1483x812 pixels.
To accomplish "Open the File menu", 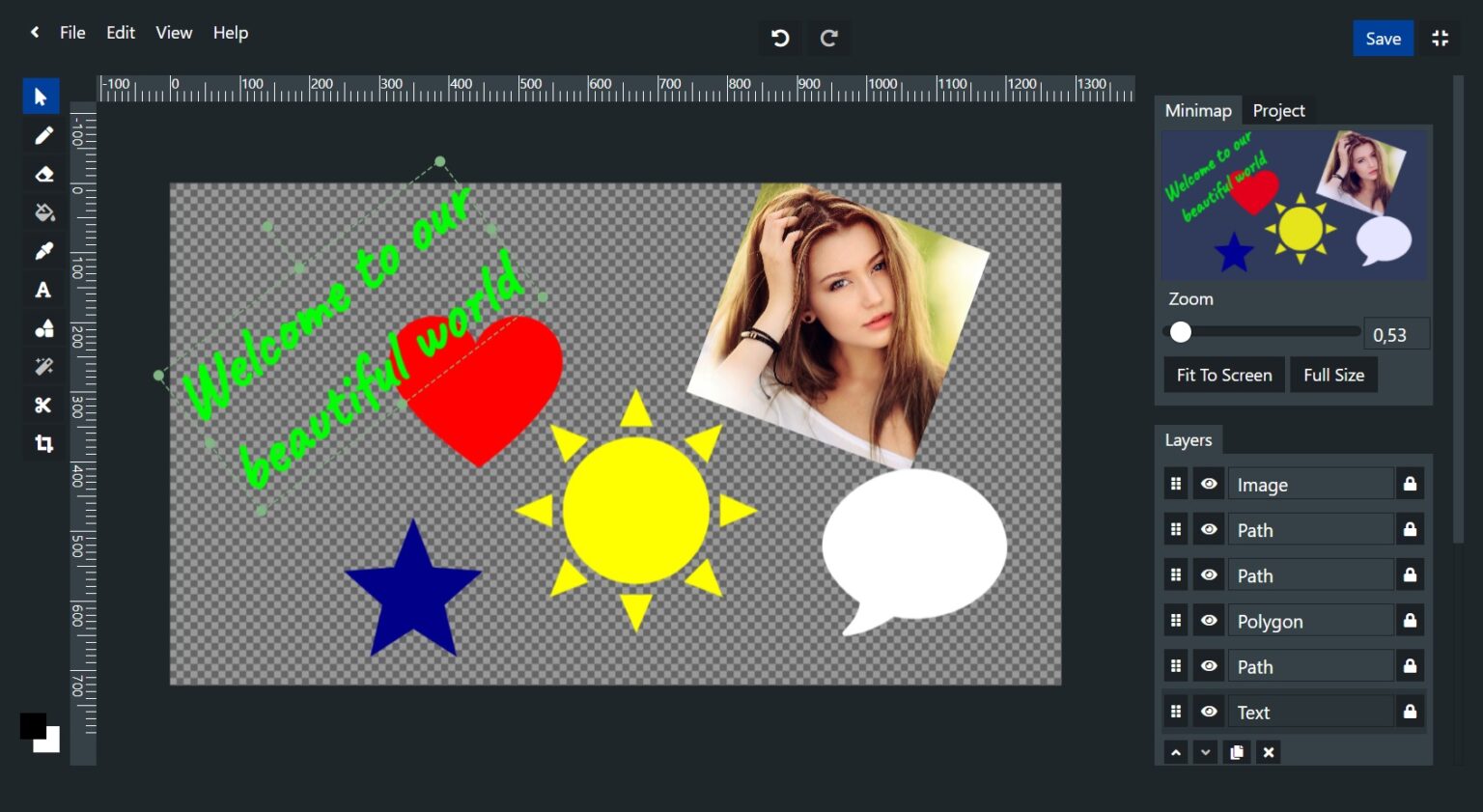I will pos(72,33).
